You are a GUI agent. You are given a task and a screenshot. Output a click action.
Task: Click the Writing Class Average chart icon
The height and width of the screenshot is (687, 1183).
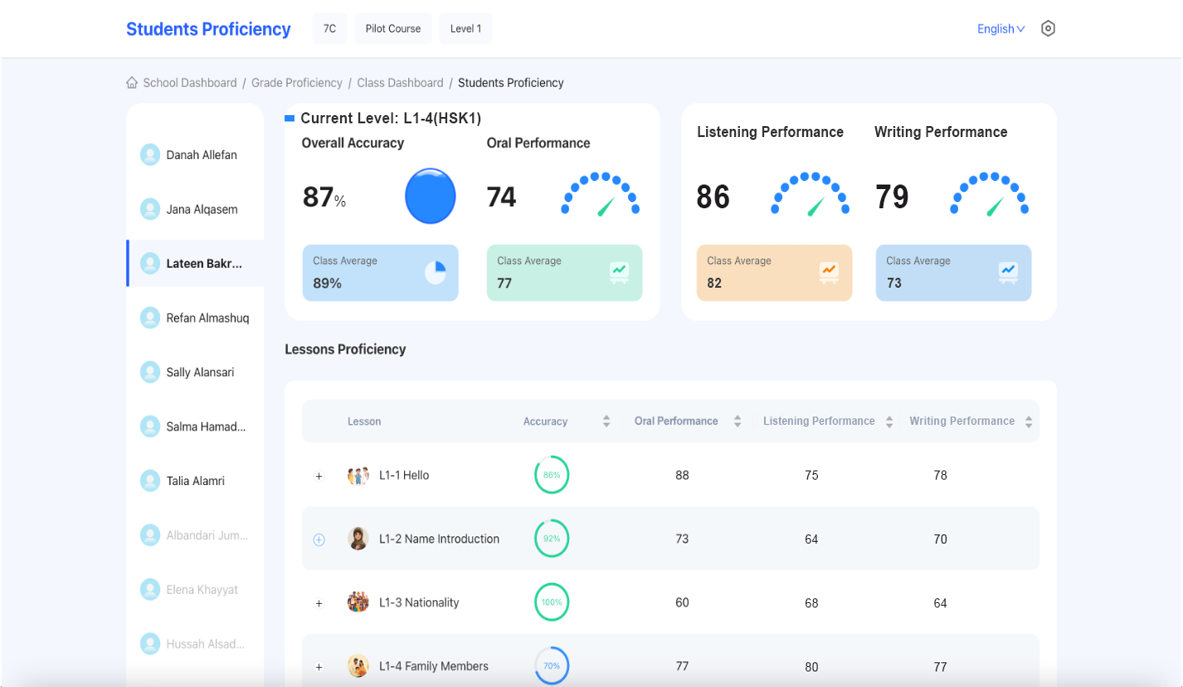1009,272
